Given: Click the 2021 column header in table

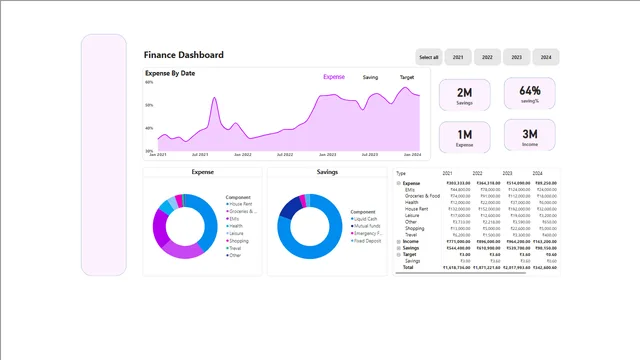Looking at the screenshot, I should click(447, 173).
